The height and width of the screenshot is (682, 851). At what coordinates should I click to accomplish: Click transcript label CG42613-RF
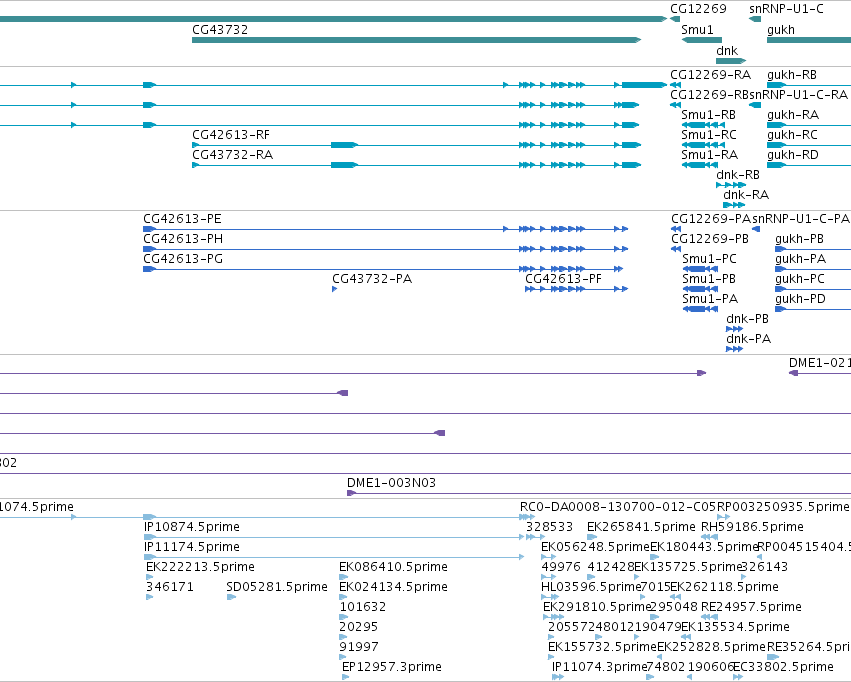coord(231,135)
